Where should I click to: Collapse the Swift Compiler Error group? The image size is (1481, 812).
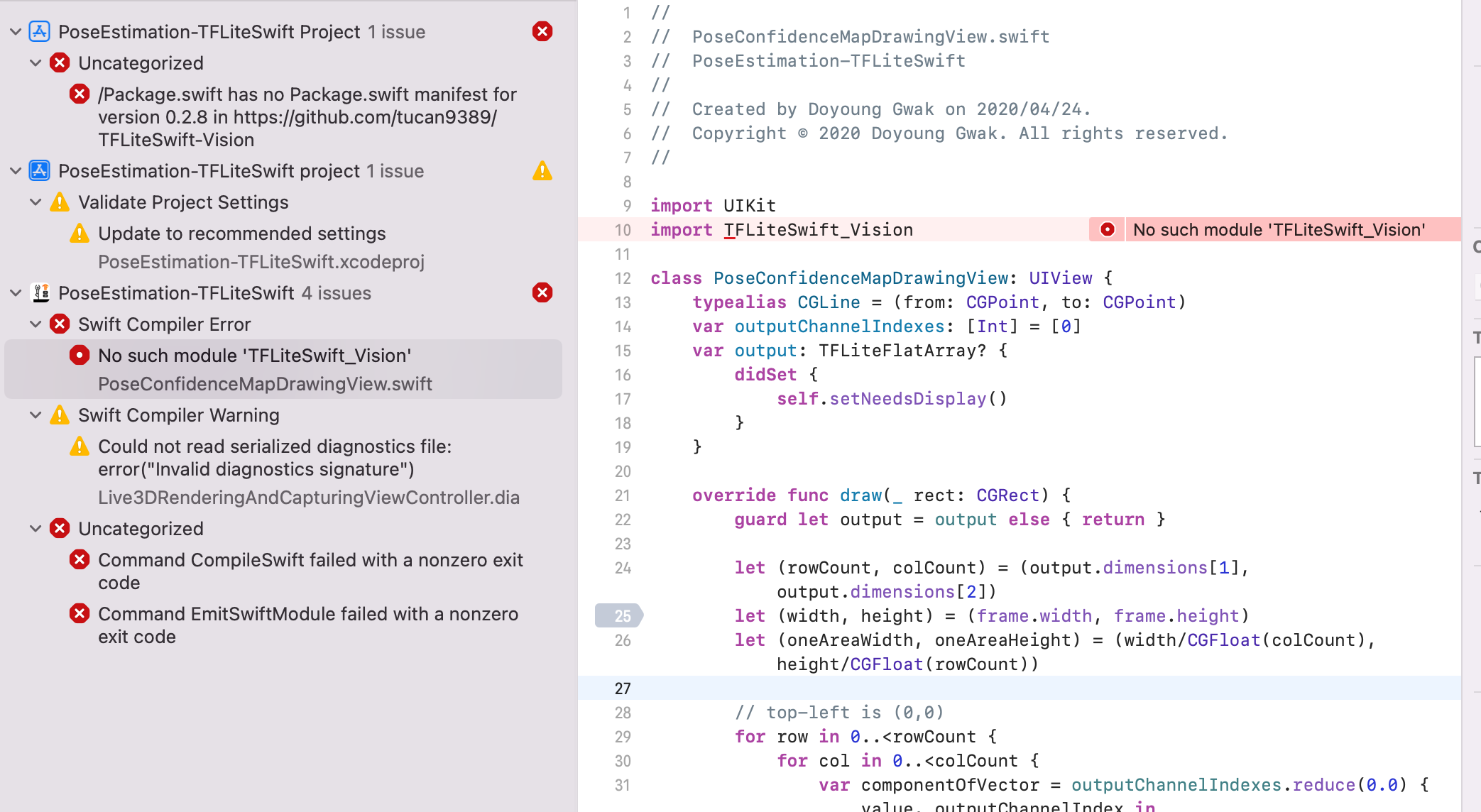[35, 324]
